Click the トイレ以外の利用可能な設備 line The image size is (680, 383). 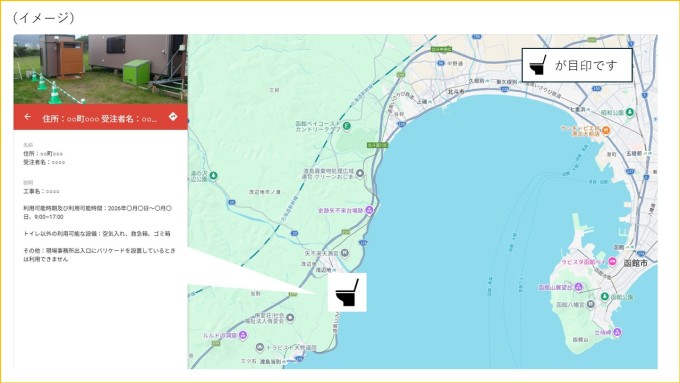pos(97,234)
